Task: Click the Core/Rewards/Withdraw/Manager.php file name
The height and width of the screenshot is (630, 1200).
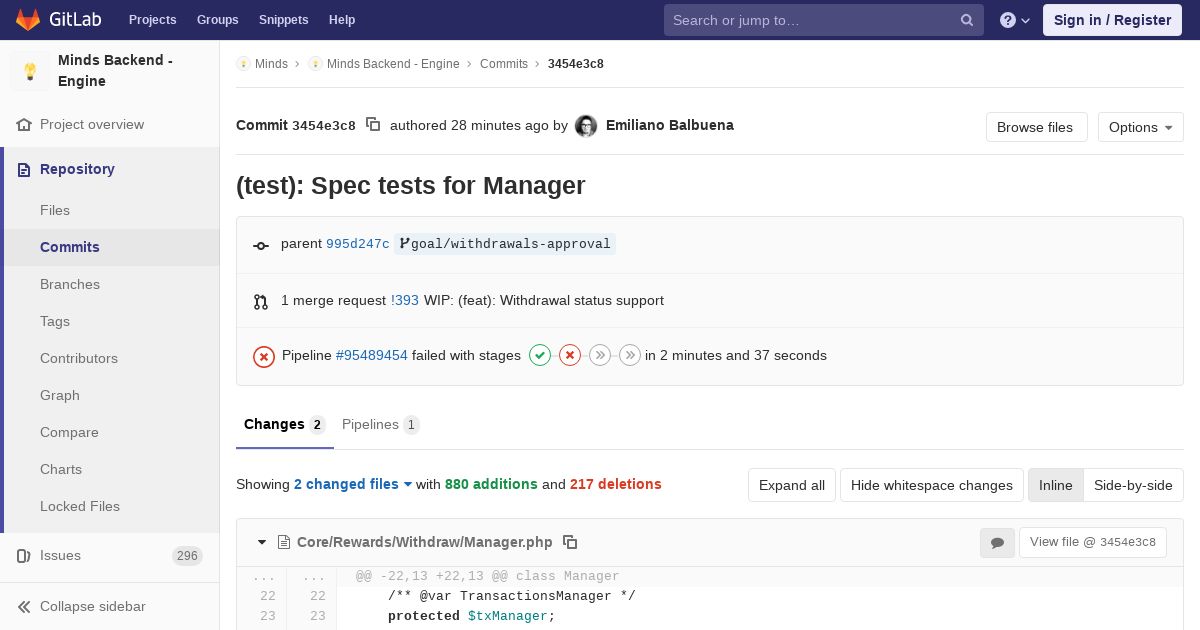Action: point(425,542)
